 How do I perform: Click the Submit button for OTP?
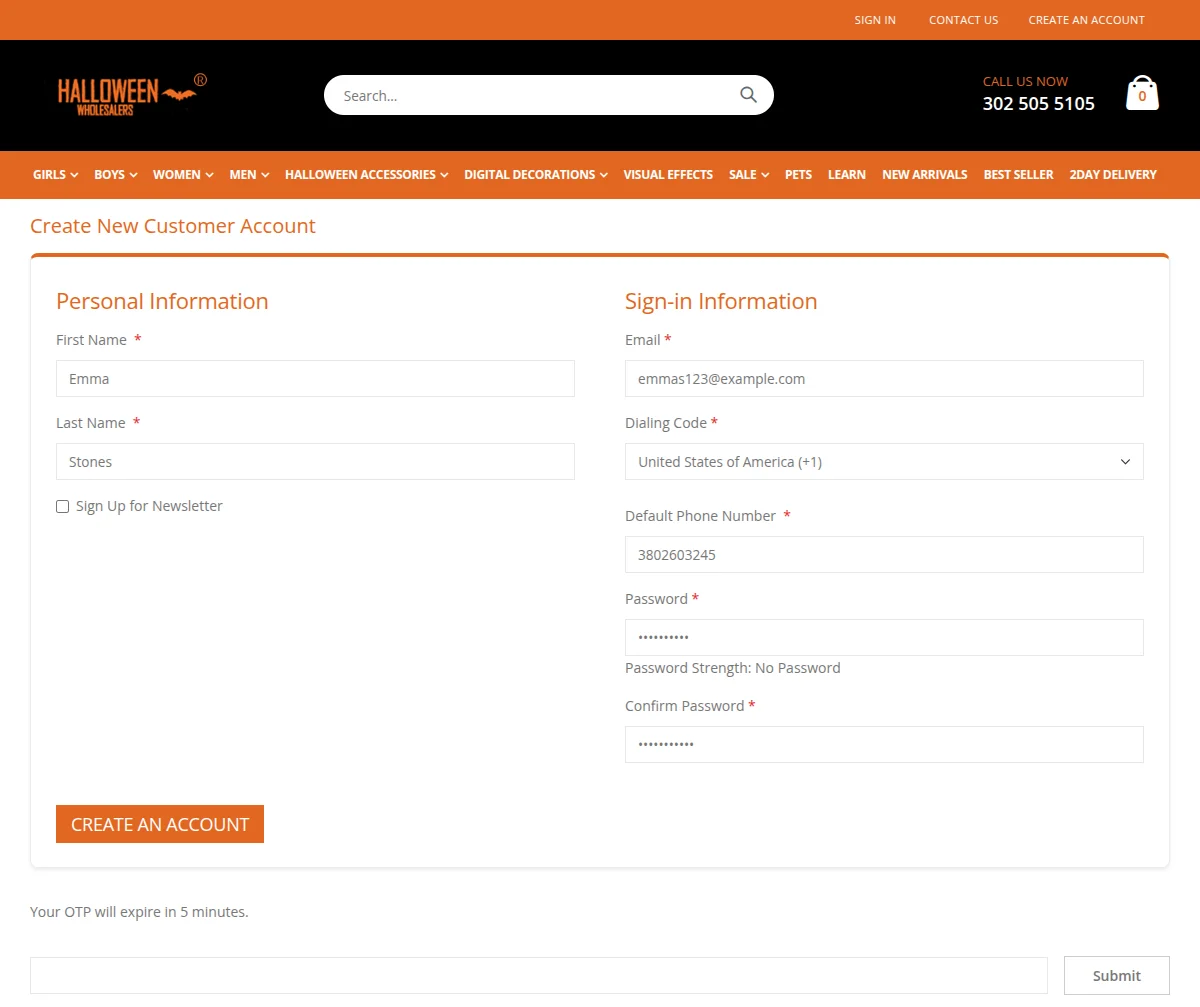[x=1116, y=975]
